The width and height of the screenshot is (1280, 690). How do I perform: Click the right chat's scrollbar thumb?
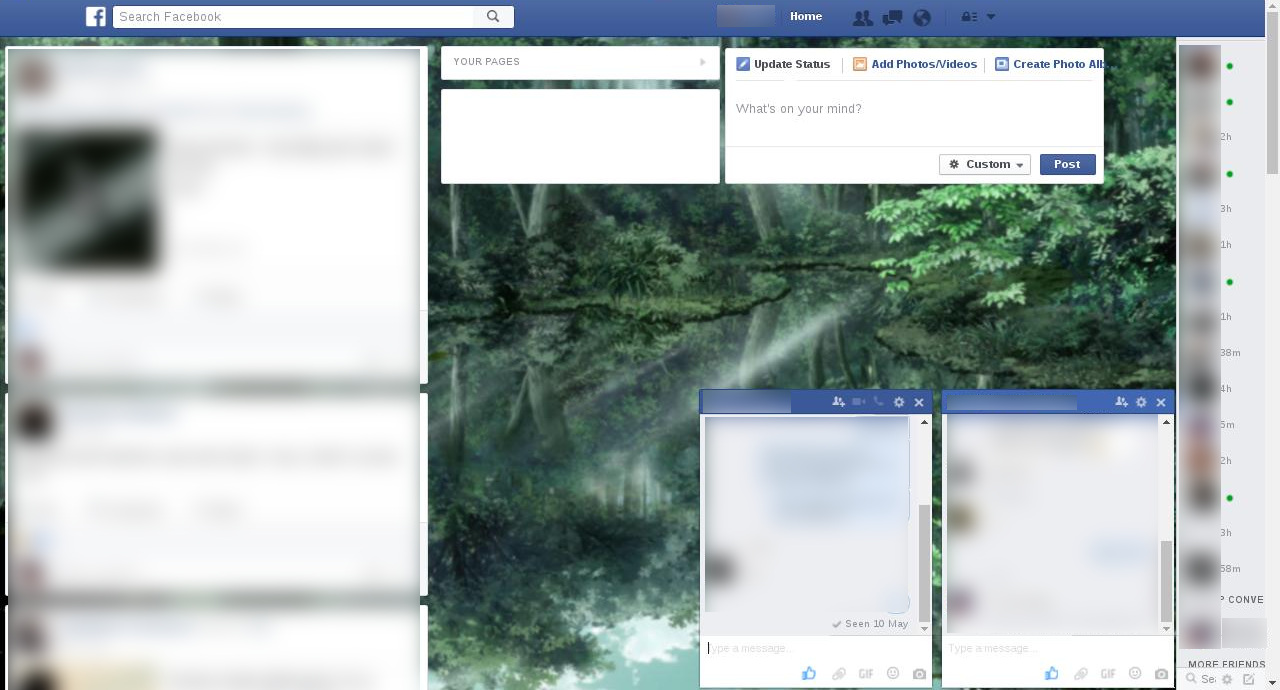click(1166, 581)
